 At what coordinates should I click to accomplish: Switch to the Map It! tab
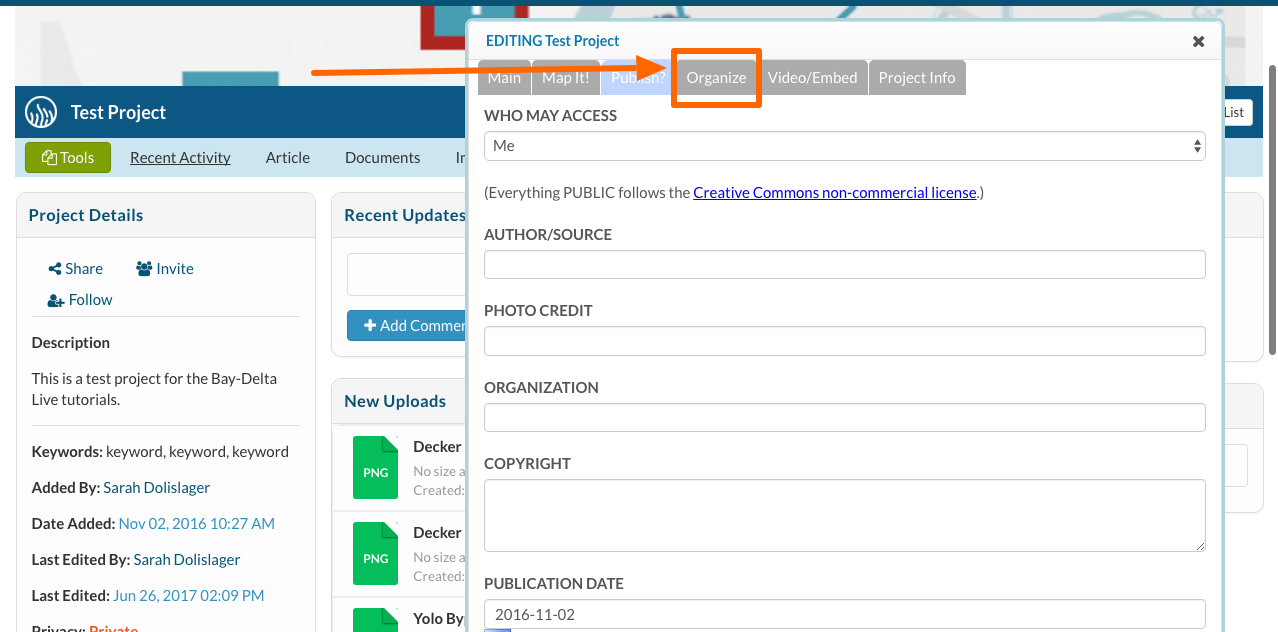(565, 78)
